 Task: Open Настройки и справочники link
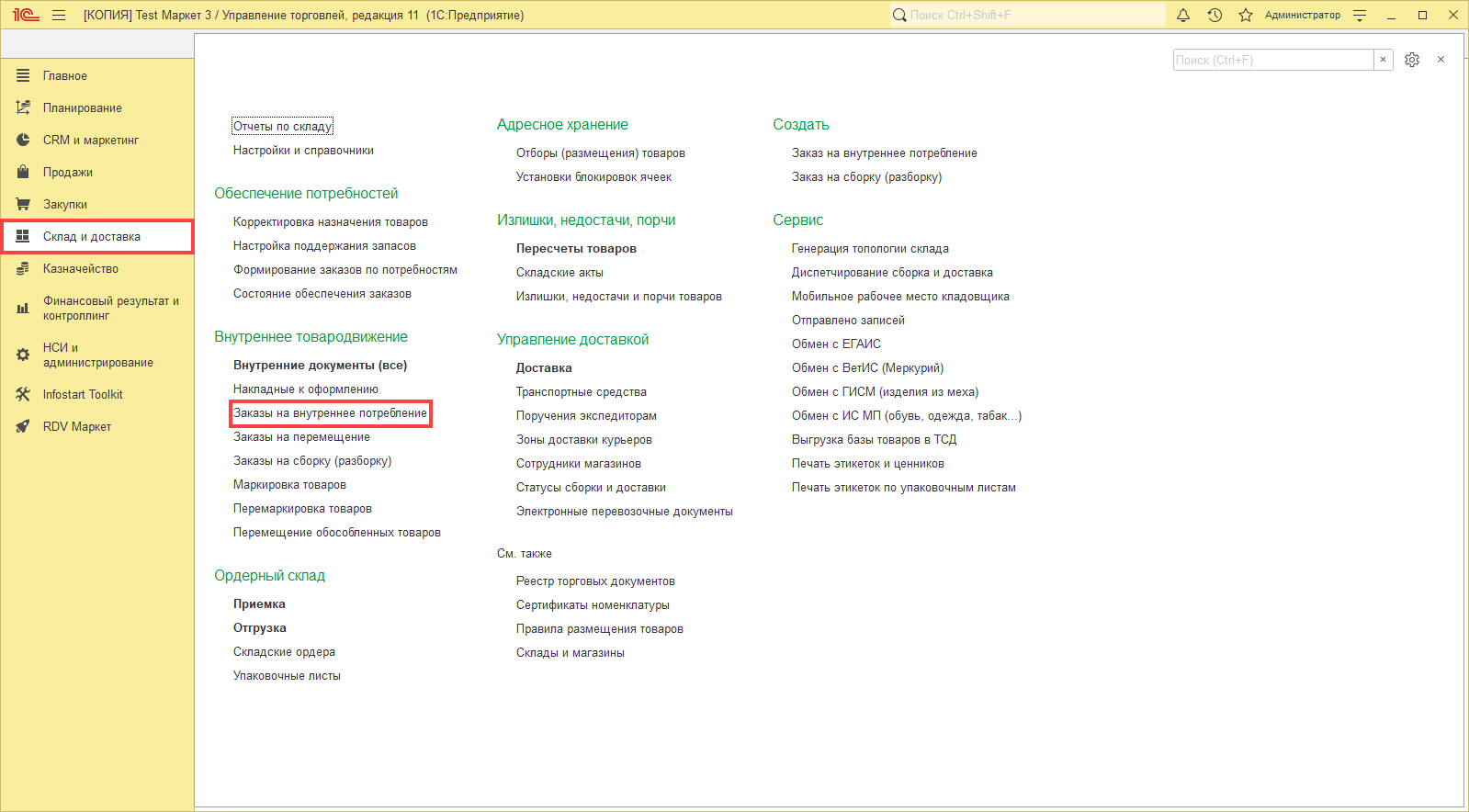[303, 151]
